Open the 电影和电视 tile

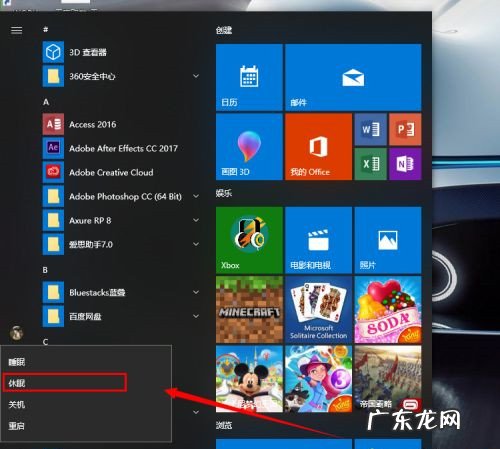point(319,240)
